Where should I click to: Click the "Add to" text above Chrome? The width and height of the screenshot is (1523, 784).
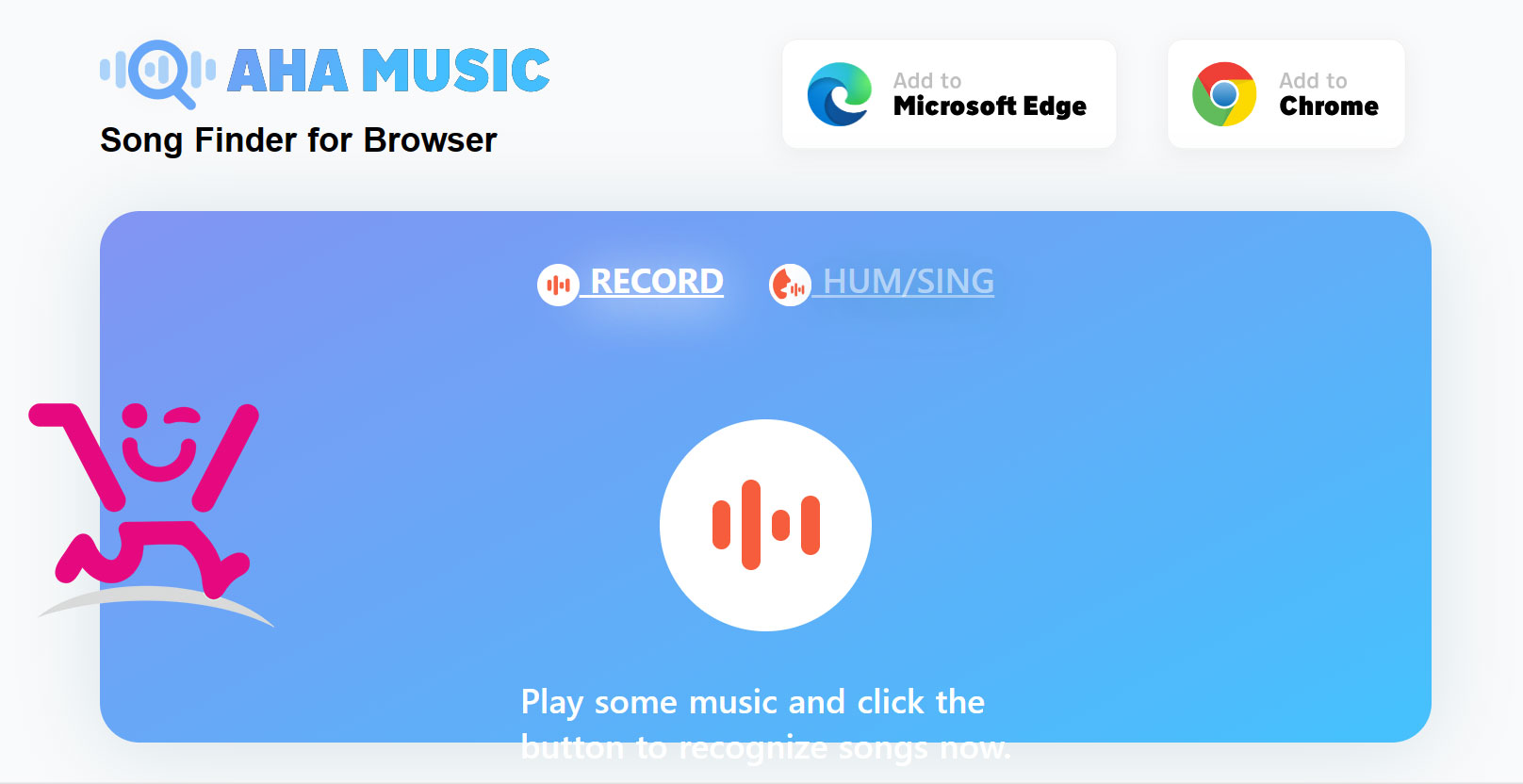point(1313,81)
